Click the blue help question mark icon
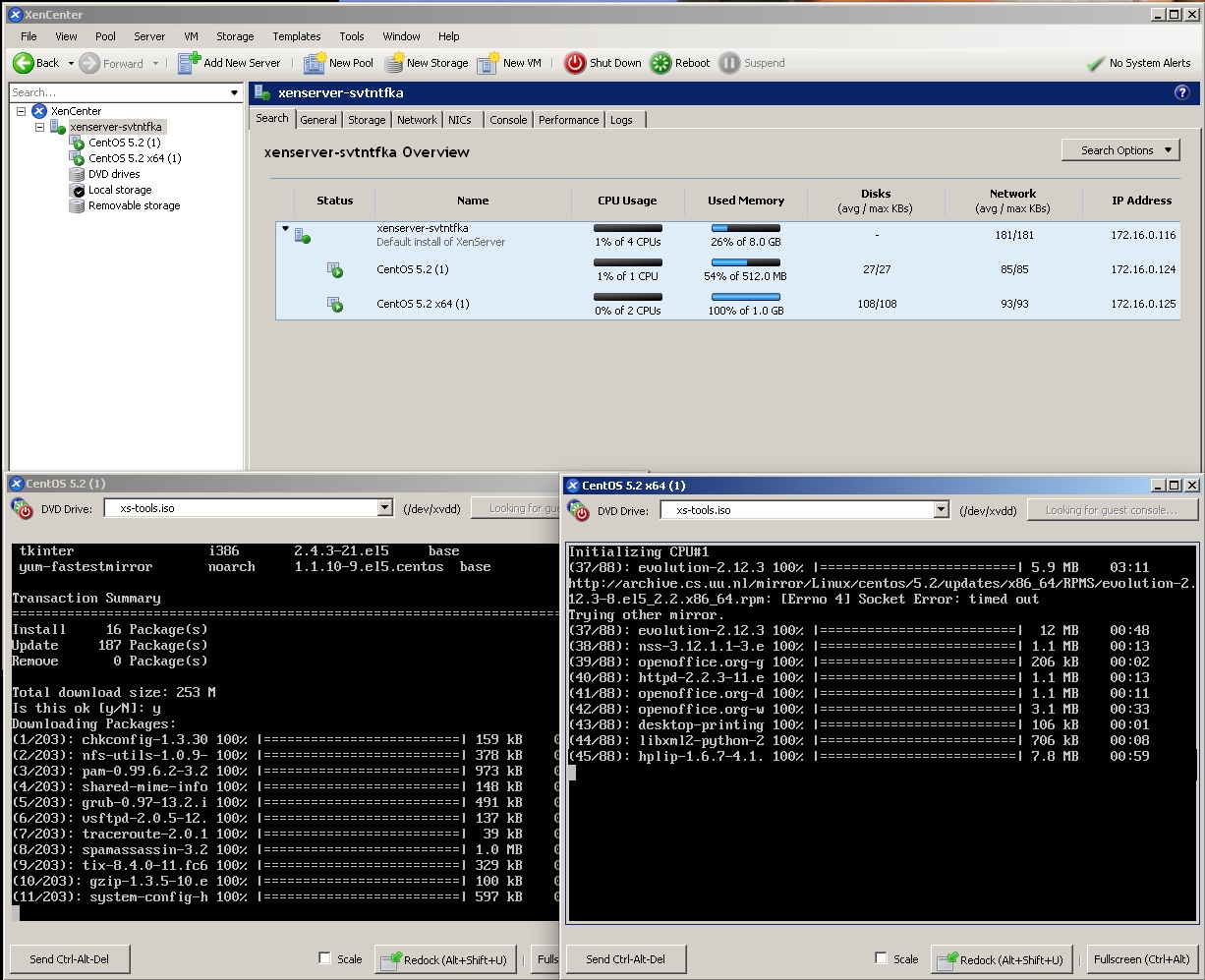The width and height of the screenshot is (1205, 980). [1182, 92]
